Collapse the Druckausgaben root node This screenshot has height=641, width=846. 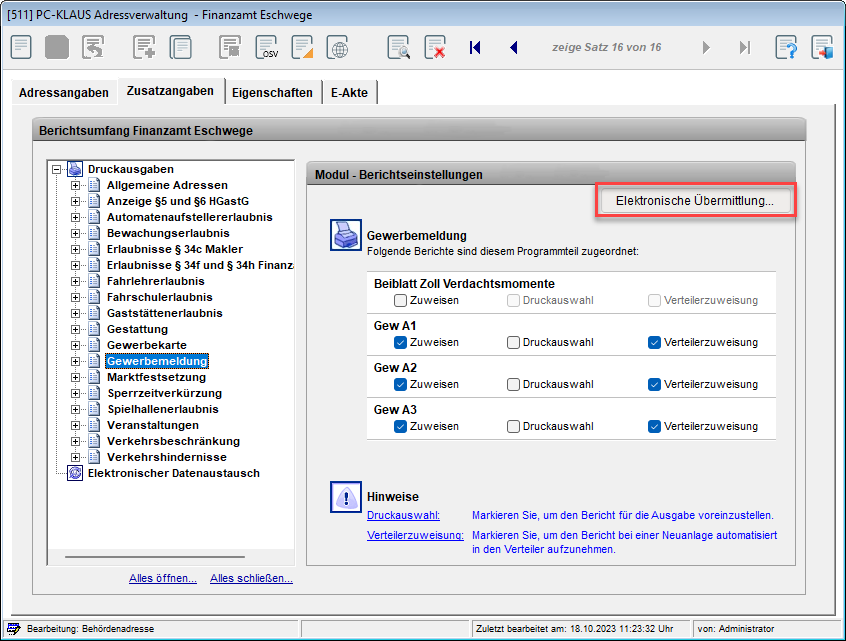click(57, 169)
